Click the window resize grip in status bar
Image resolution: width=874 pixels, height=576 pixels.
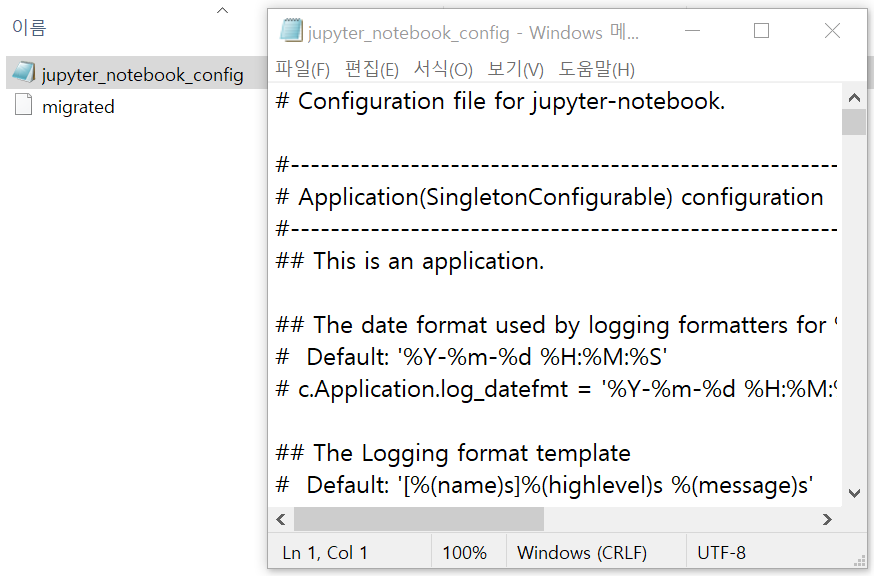pos(860,561)
